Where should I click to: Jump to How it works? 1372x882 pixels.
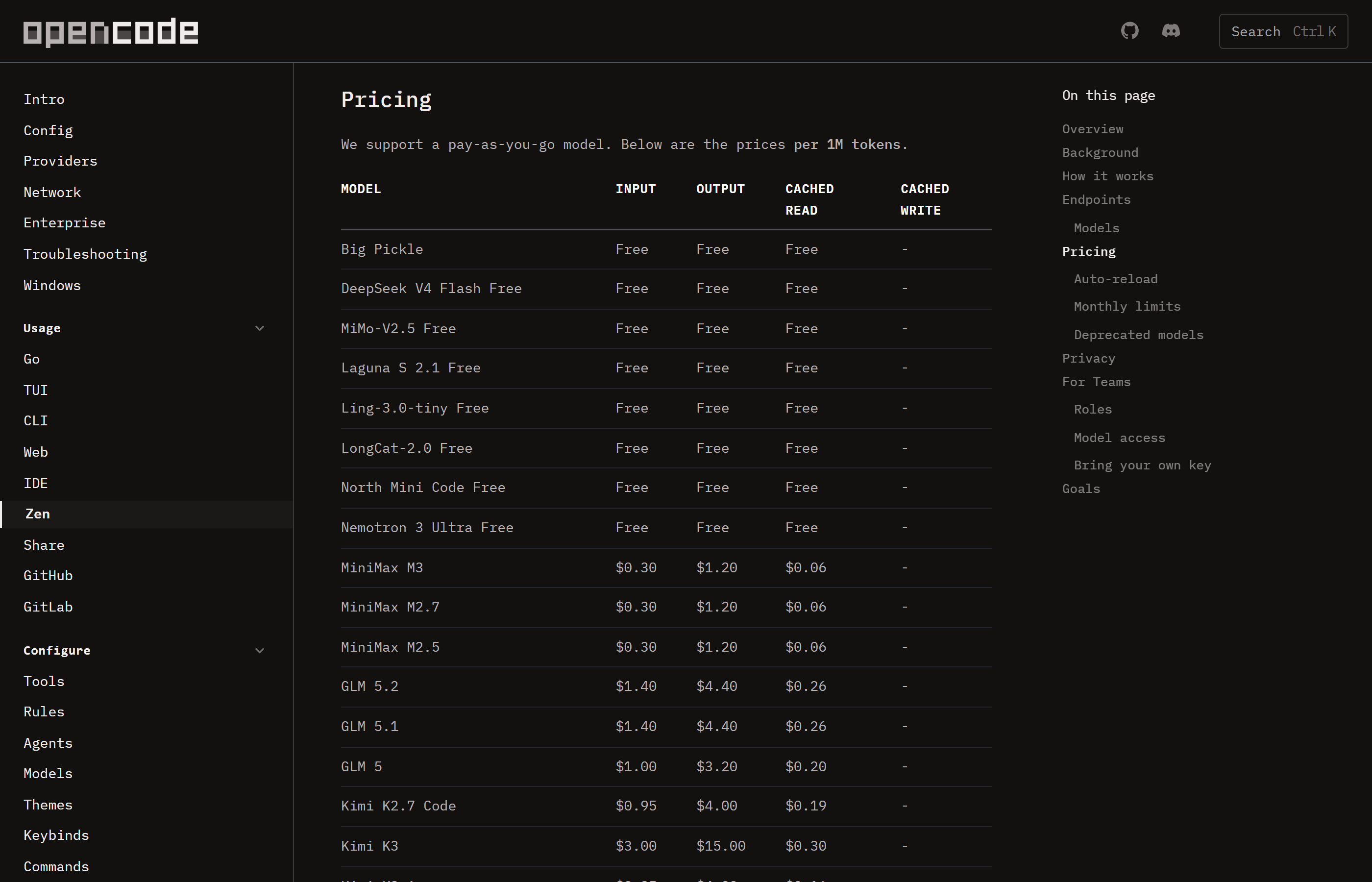pyautogui.click(x=1107, y=176)
